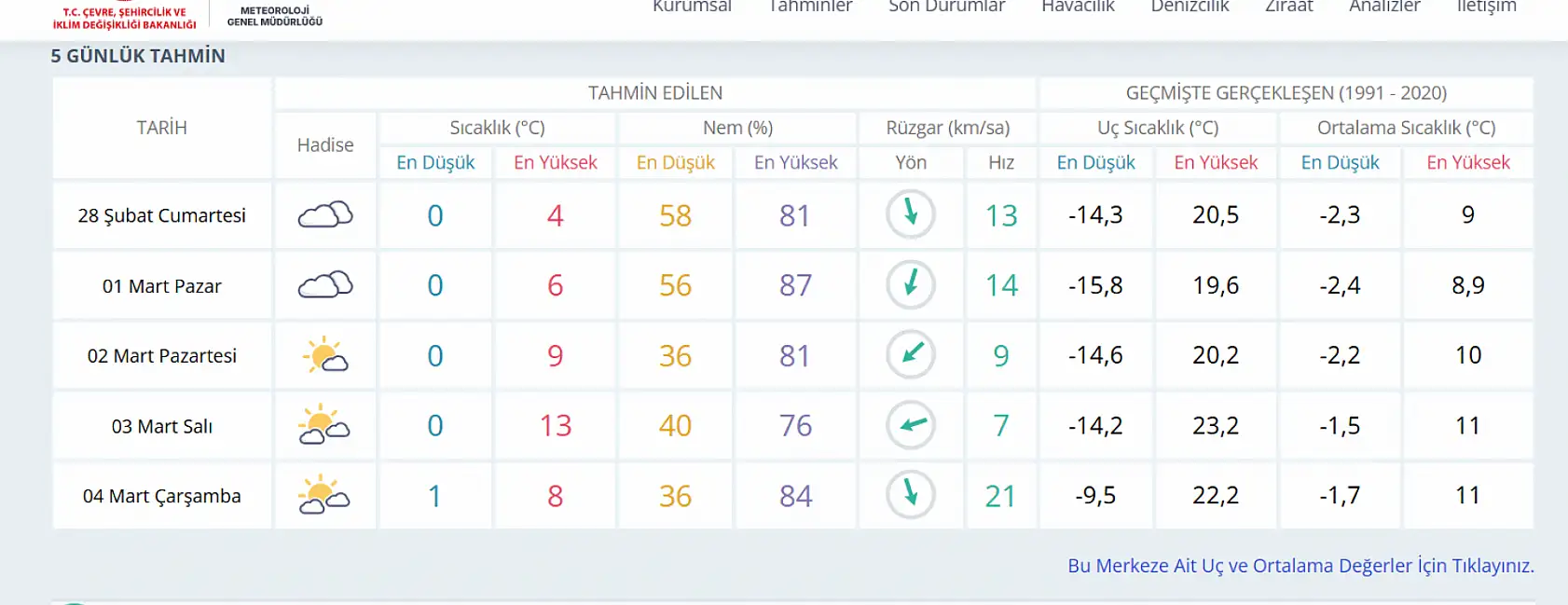Click the weather icon for 04 Mart Çarşamba
The height and width of the screenshot is (605, 1568).
tap(324, 495)
